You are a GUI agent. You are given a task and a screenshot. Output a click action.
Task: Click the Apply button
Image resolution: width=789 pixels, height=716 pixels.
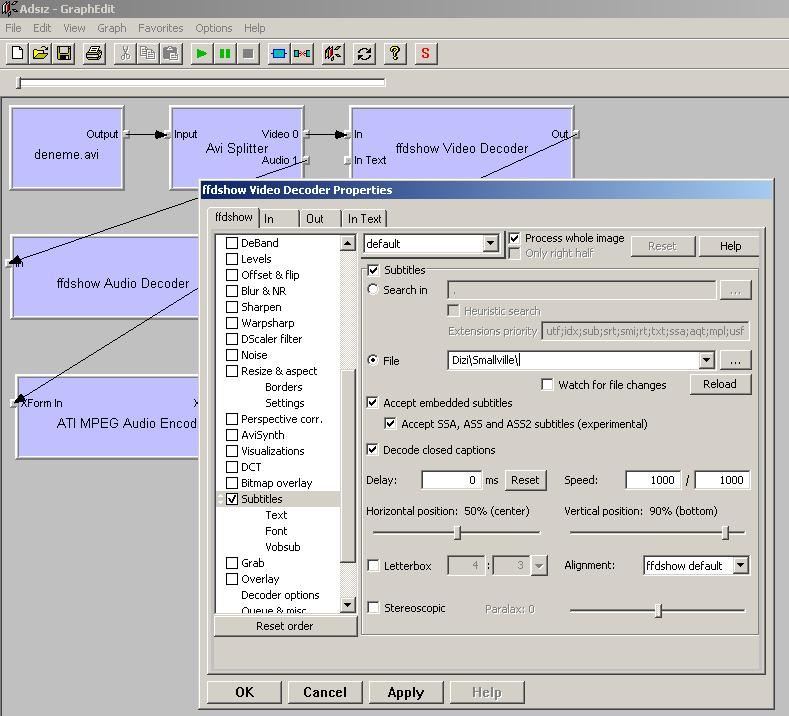tap(406, 692)
